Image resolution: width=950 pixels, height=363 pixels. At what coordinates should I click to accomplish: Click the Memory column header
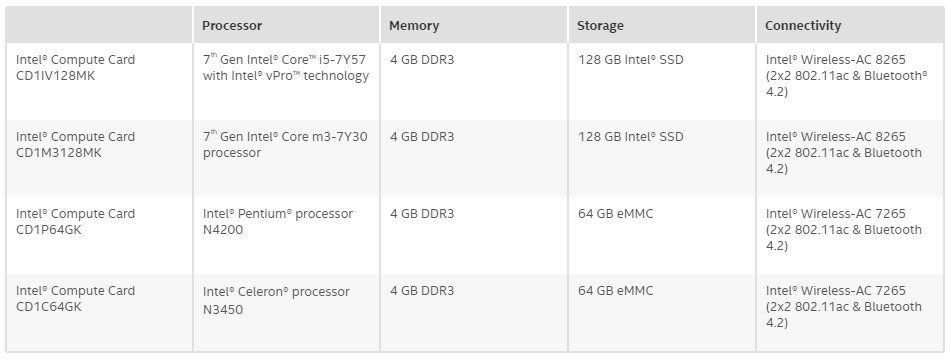click(414, 26)
